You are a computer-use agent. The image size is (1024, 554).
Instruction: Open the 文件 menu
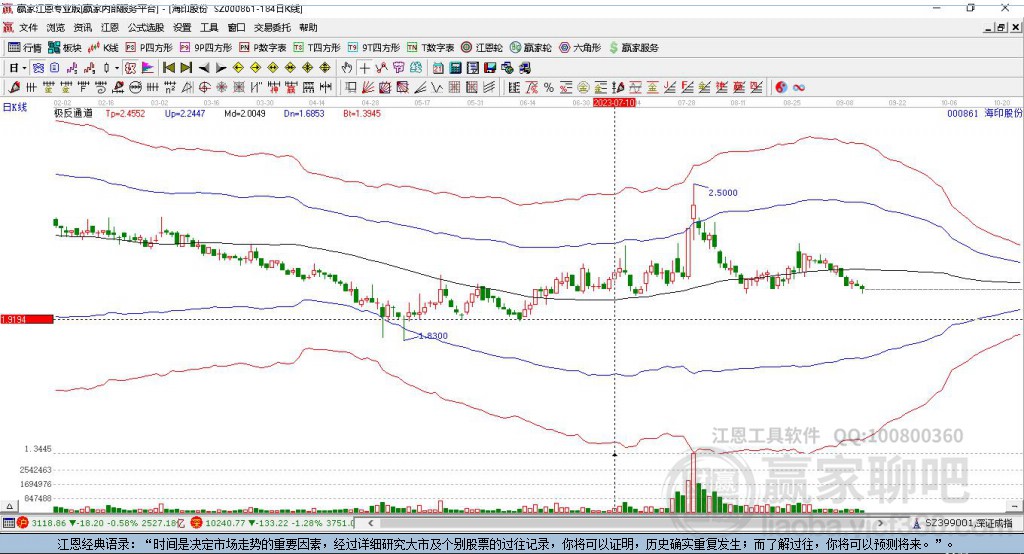point(28,27)
